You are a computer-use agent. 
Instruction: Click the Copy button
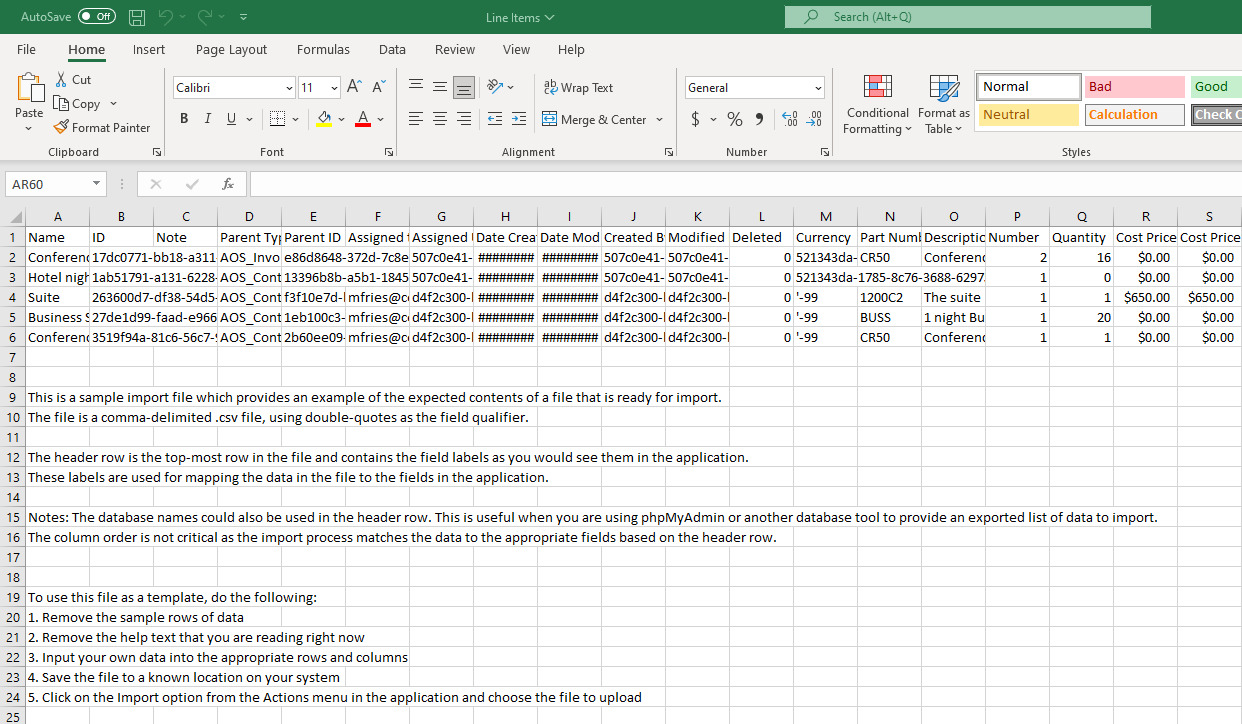[x=79, y=103]
